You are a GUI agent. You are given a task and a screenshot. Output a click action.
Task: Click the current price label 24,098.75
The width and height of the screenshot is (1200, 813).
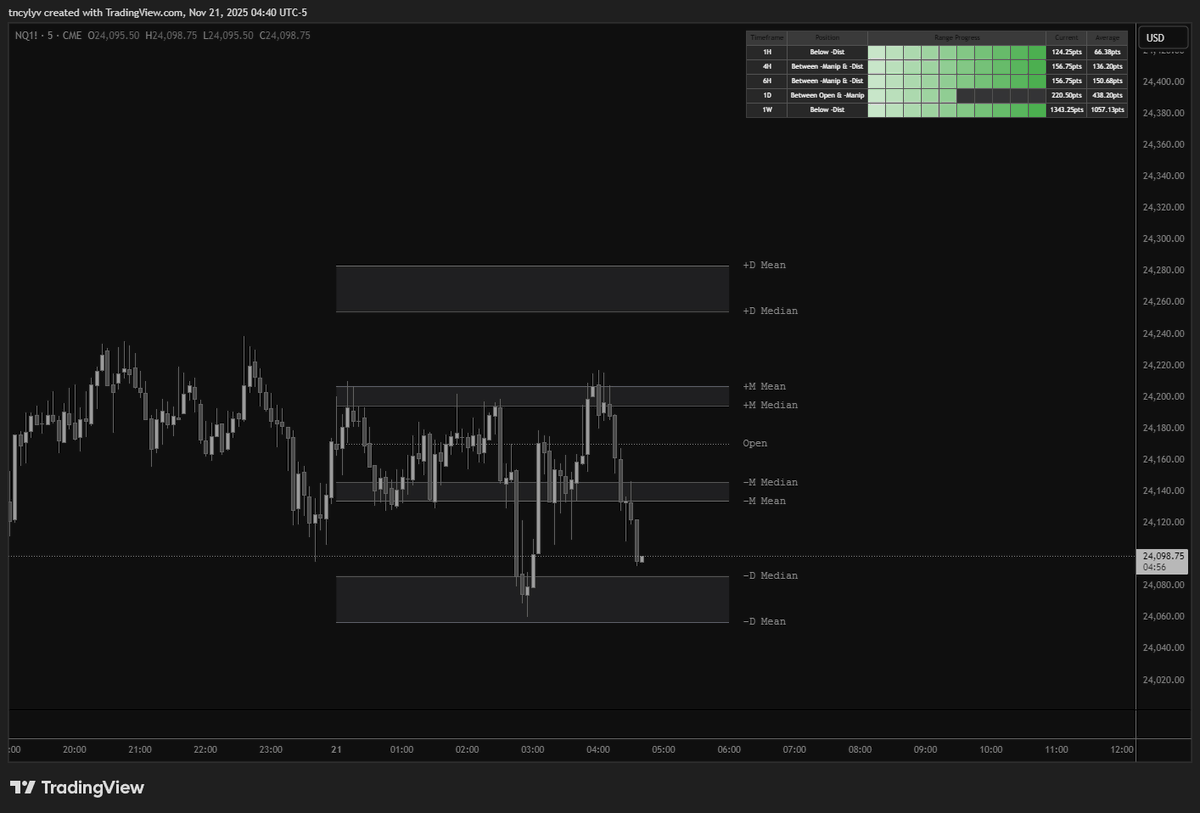[1163, 555]
